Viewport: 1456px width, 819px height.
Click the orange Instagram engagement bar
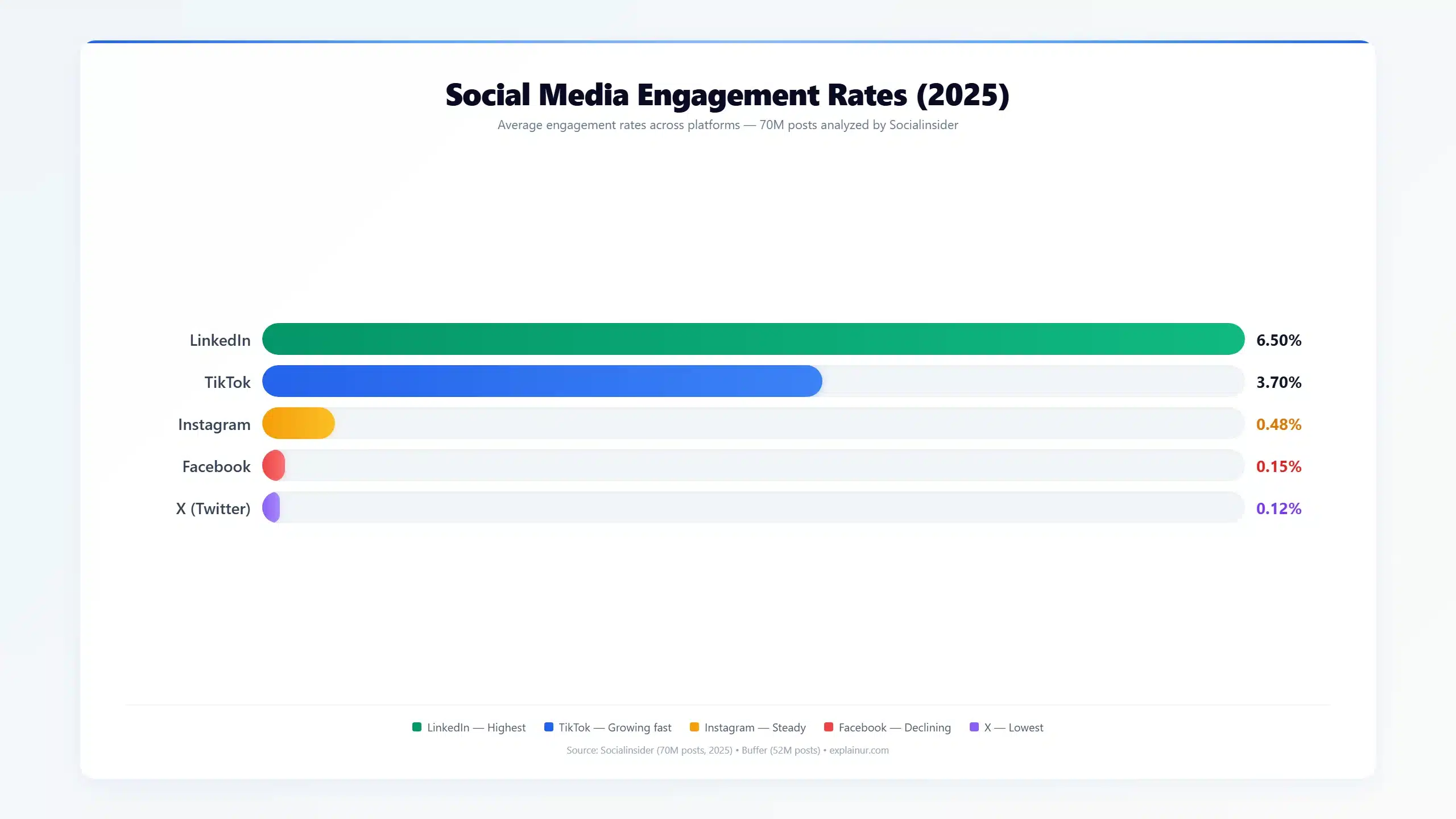[299, 423]
